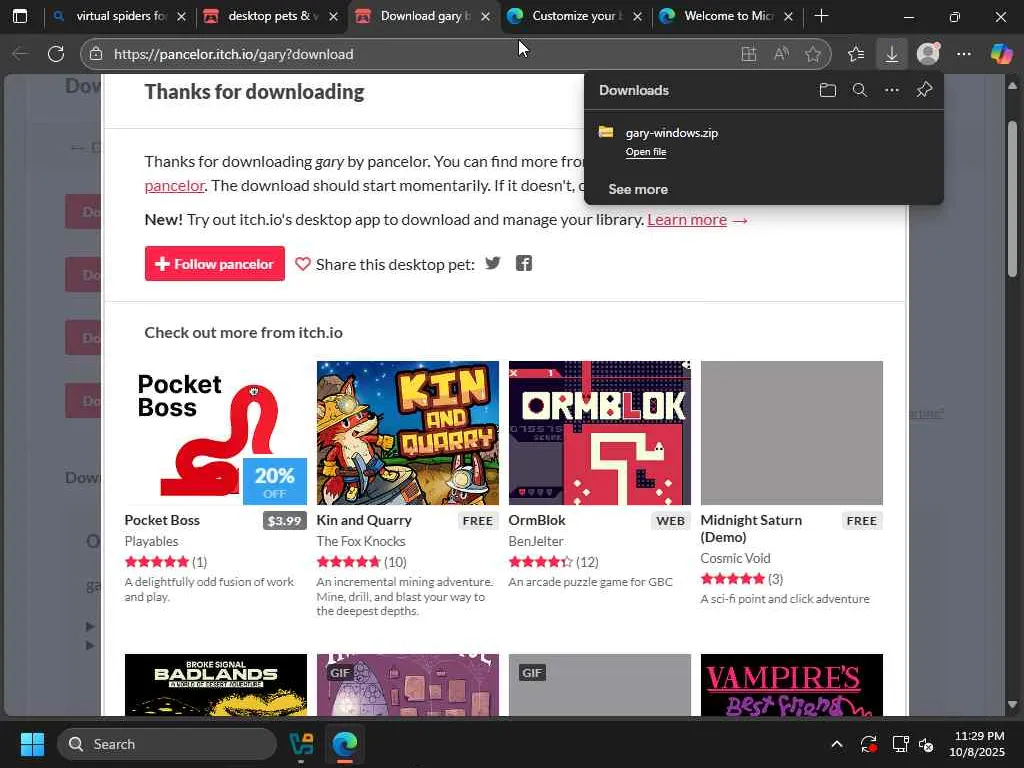Open file gary-windows.zip
This screenshot has width=1024, height=768.
[646, 152]
